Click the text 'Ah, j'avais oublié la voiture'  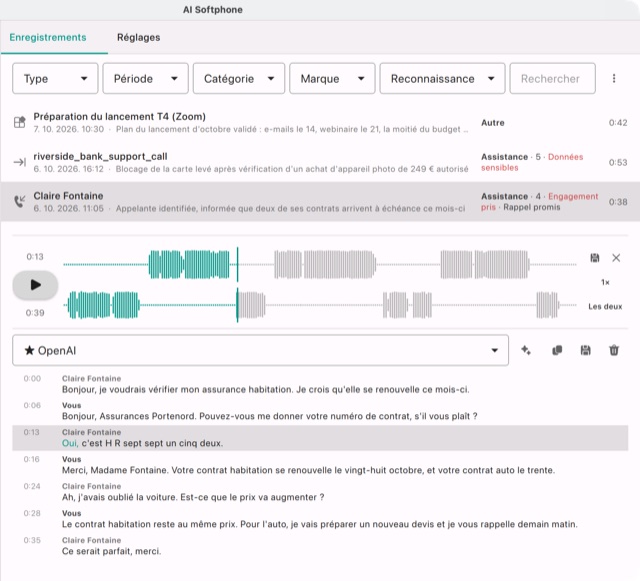point(119,497)
